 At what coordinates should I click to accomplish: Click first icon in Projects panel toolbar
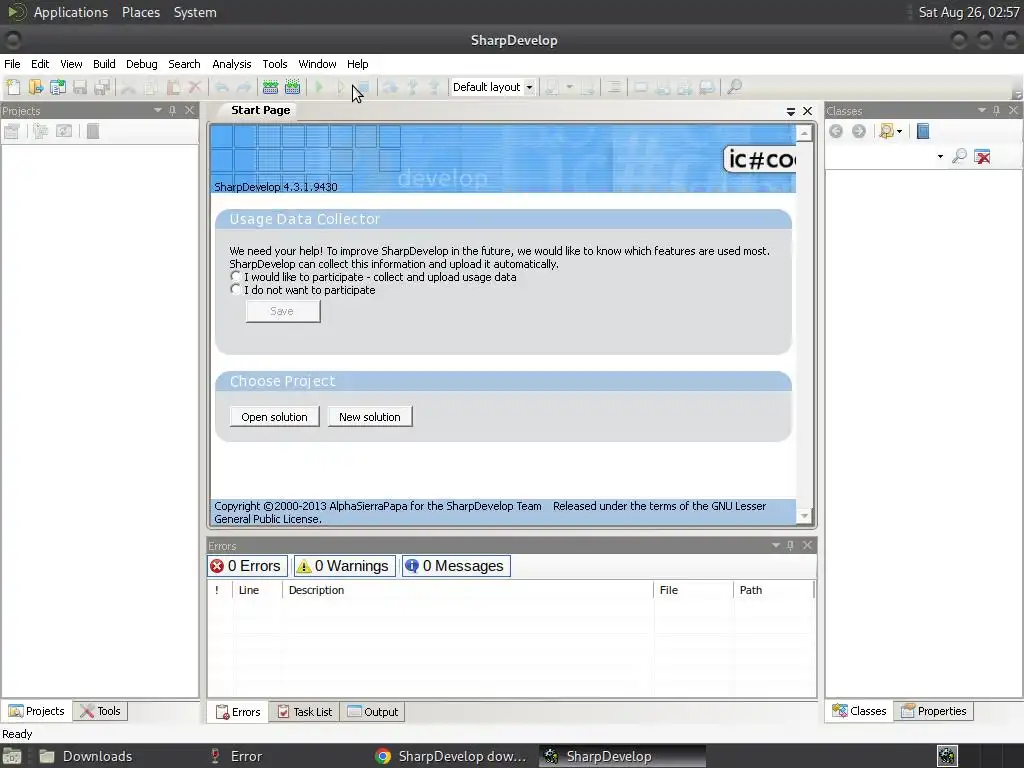(12, 131)
